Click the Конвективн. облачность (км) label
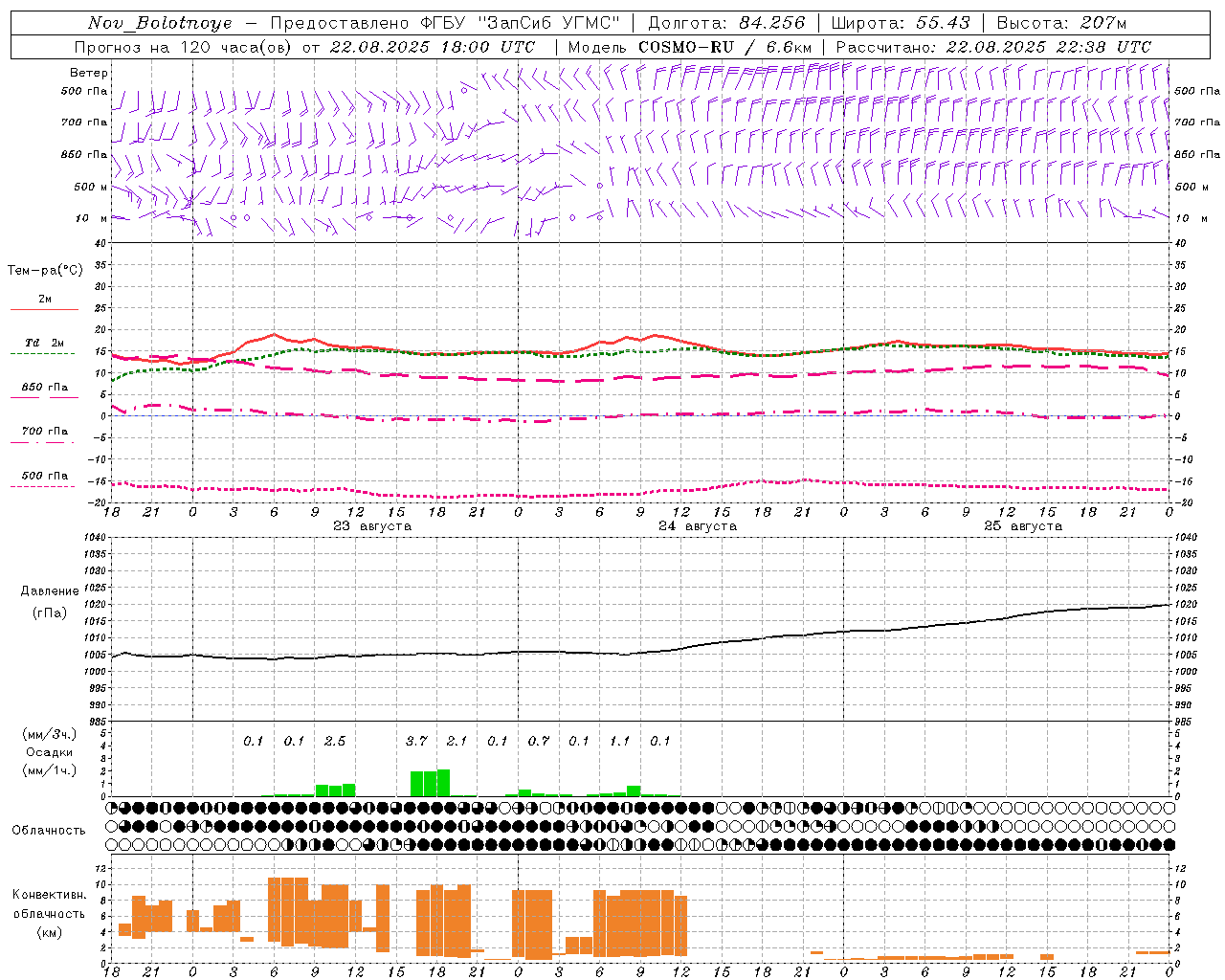The image size is (1225, 980). tap(49, 914)
